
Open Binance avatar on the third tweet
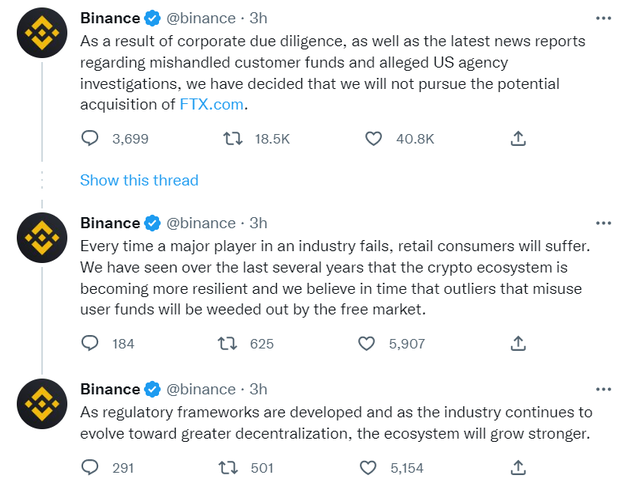pos(42,404)
